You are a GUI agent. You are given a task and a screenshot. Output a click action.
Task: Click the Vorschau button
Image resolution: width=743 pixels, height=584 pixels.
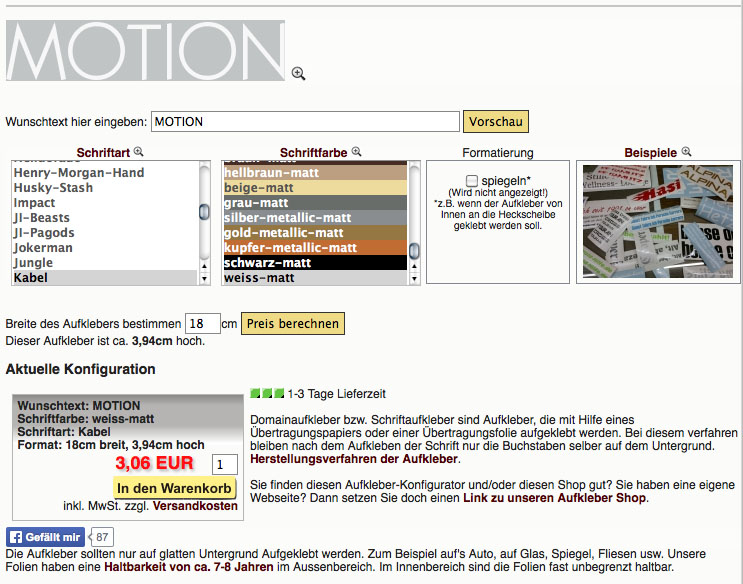496,122
